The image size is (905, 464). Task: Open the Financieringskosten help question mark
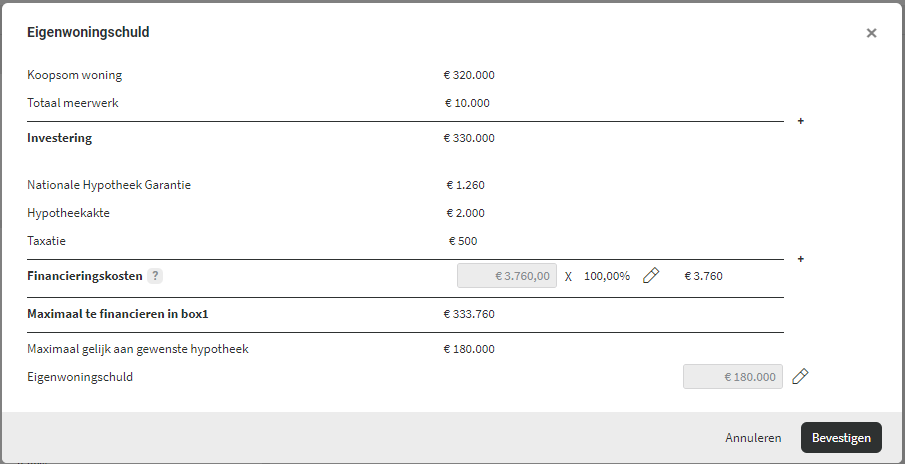(155, 276)
